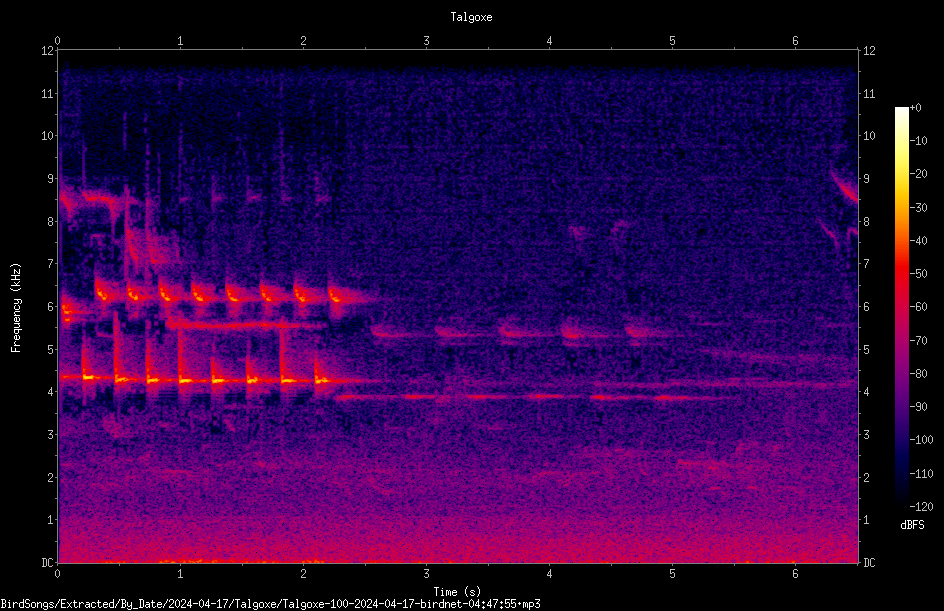Click the -120 label on color scale
Screen dimensions: 944x611
pos(921,507)
